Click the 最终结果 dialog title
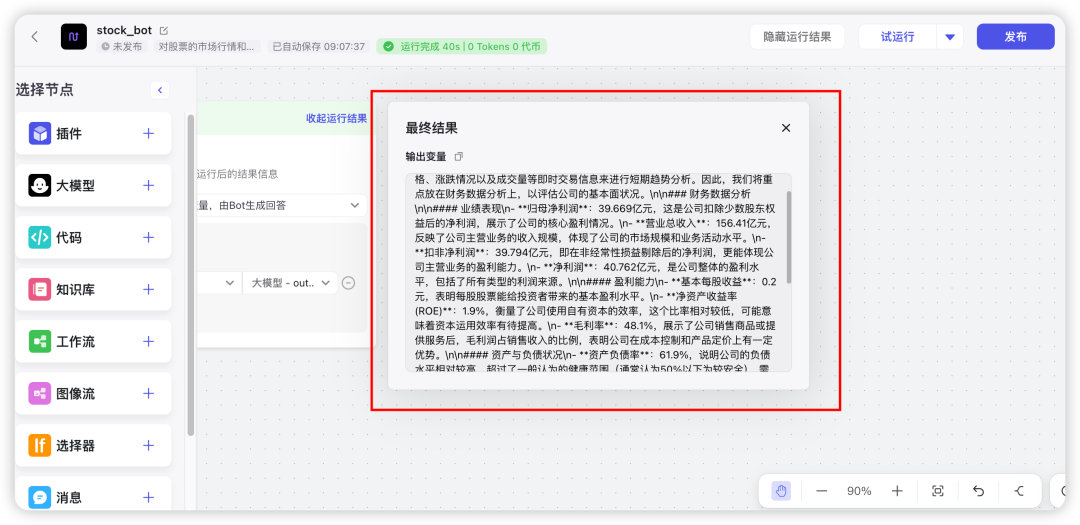Image resolution: width=1080 pixels, height=525 pixels. [432, 128]
